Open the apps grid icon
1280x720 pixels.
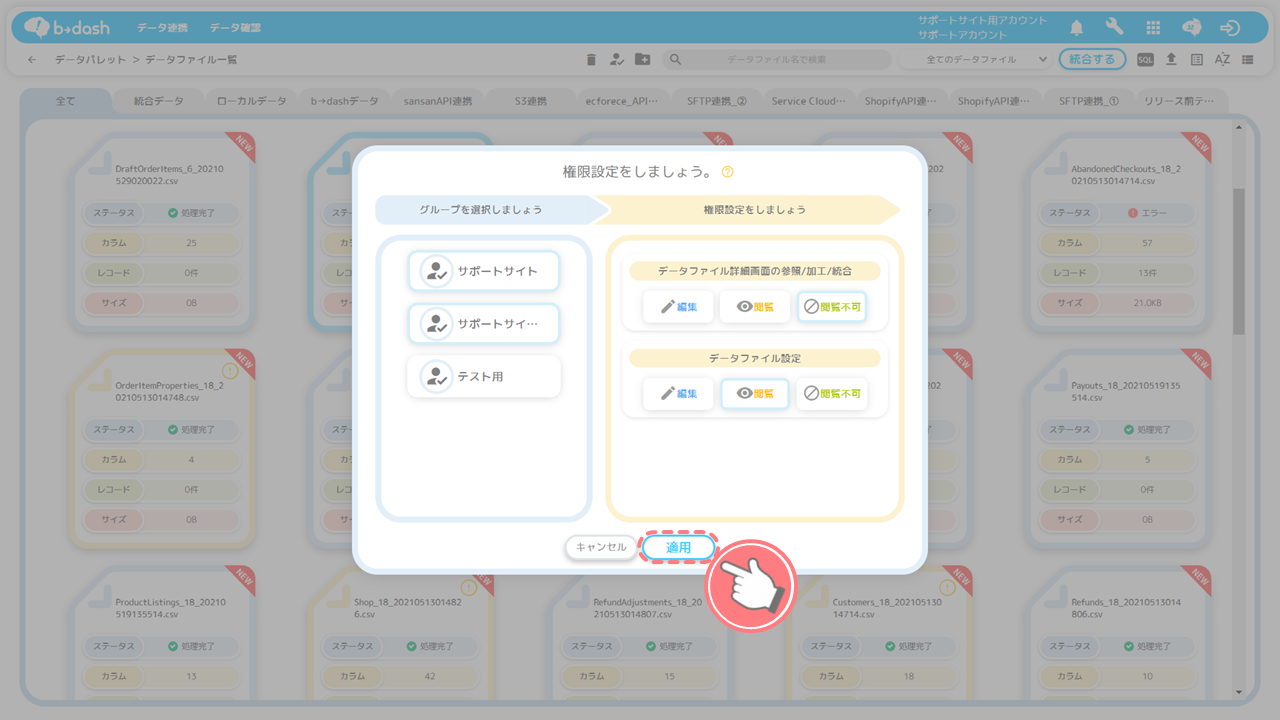tap(1153, 28)
